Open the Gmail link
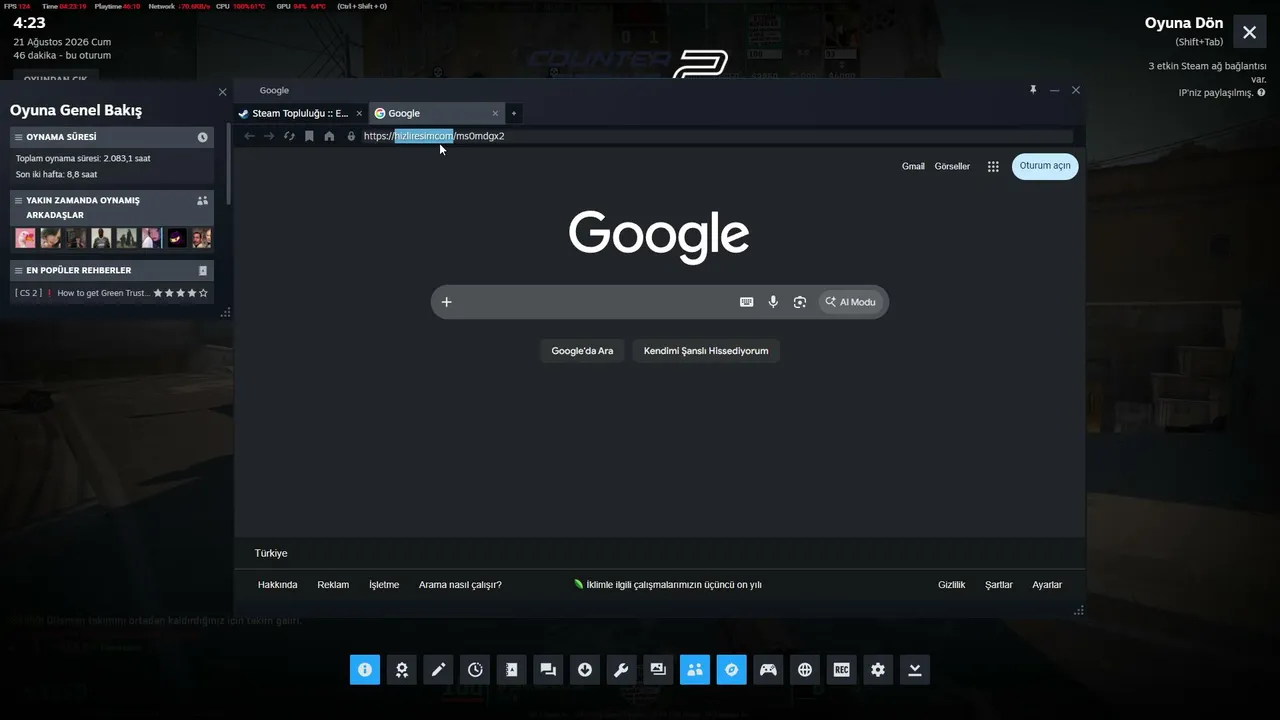 click(x=913, y=167)
